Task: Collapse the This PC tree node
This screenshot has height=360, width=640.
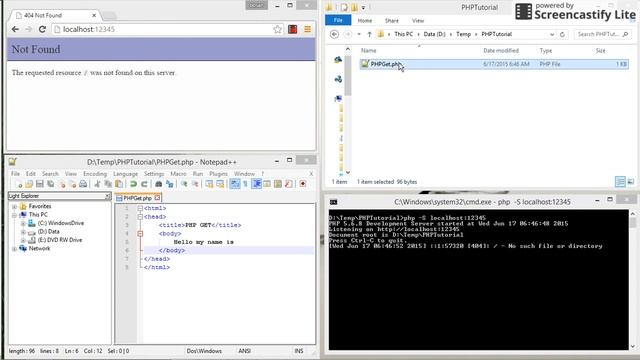Action: tap(14, 215)
